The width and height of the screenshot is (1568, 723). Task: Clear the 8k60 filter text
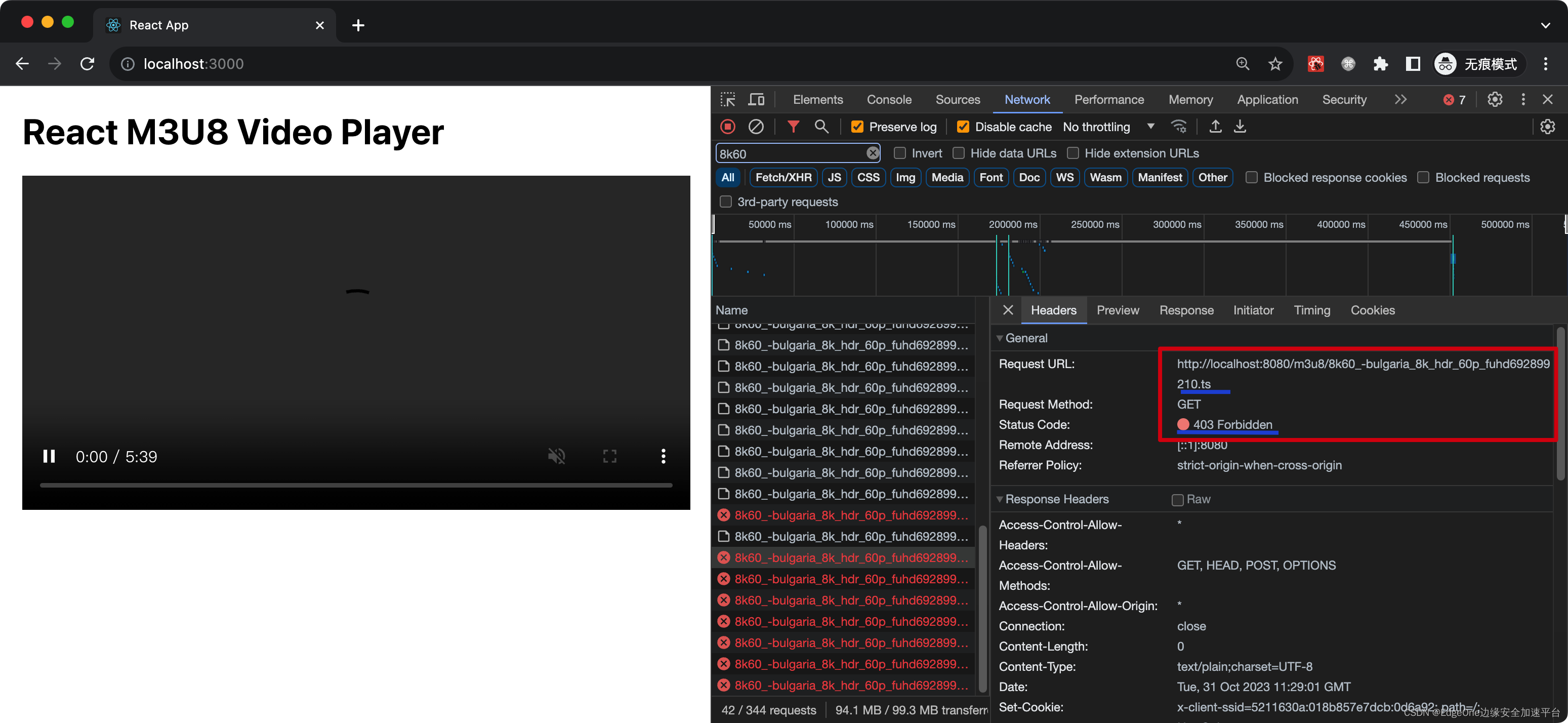point(872,153)
